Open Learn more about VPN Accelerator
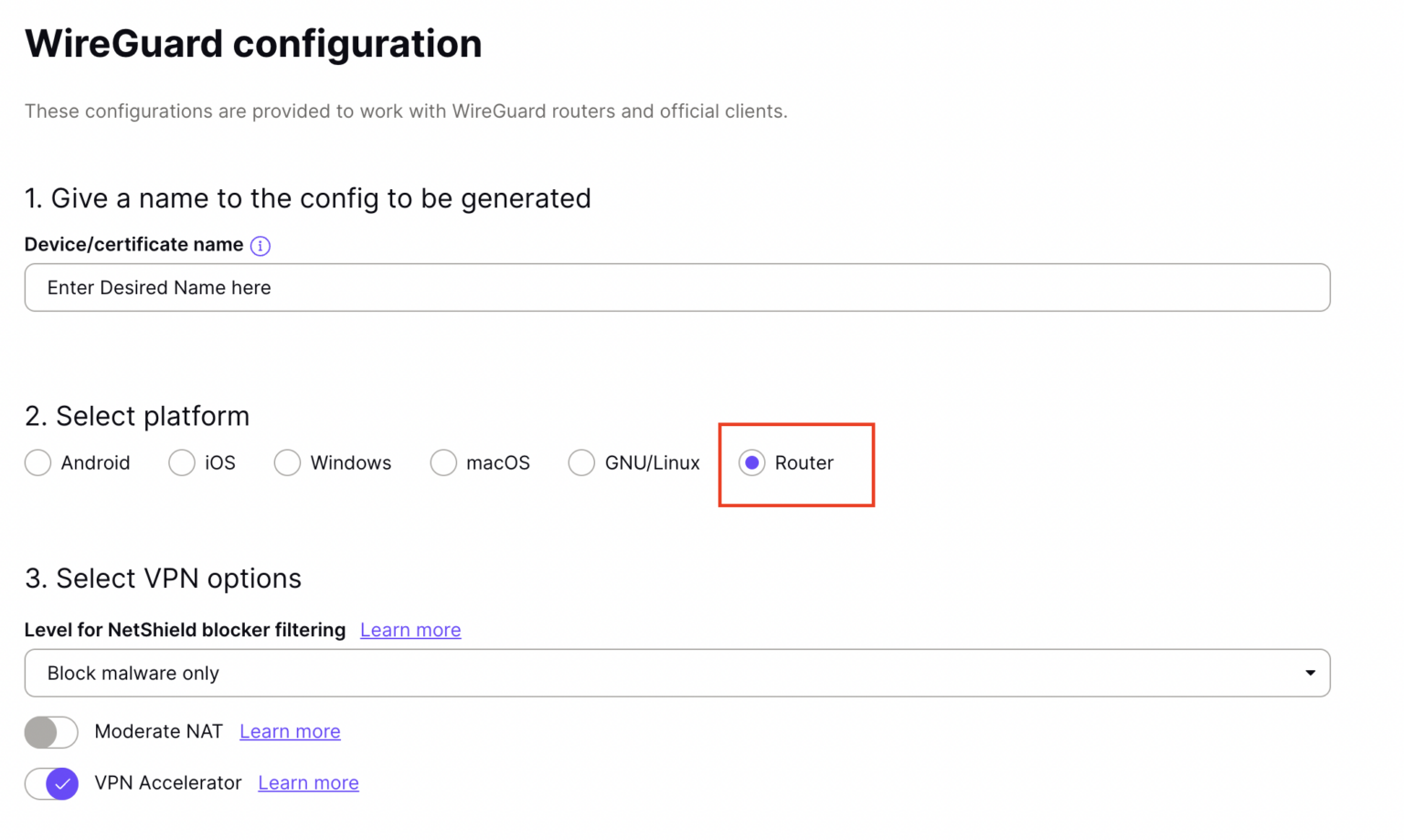Screen dimensions: 1404x840 pos(308,782)
